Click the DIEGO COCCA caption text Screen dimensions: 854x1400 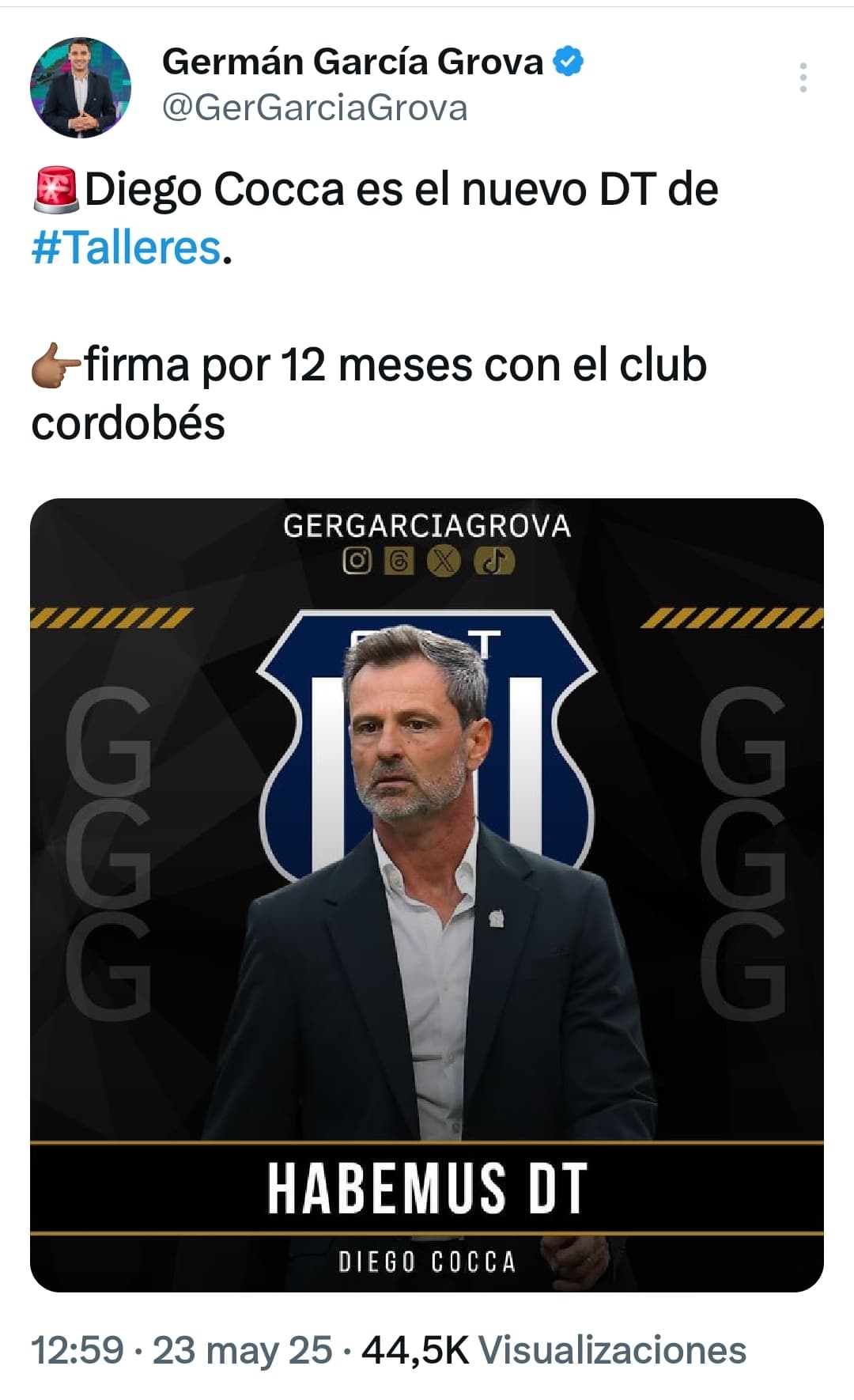coord(427,1262)
